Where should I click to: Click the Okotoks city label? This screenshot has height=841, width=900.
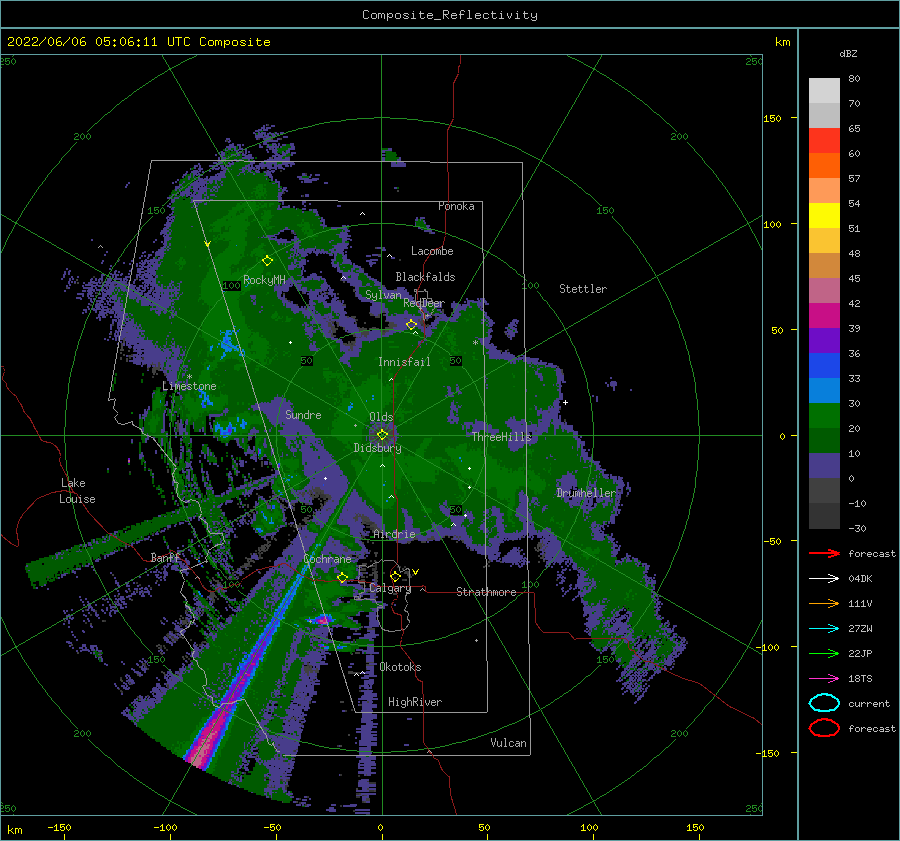[x=400, y=667]
